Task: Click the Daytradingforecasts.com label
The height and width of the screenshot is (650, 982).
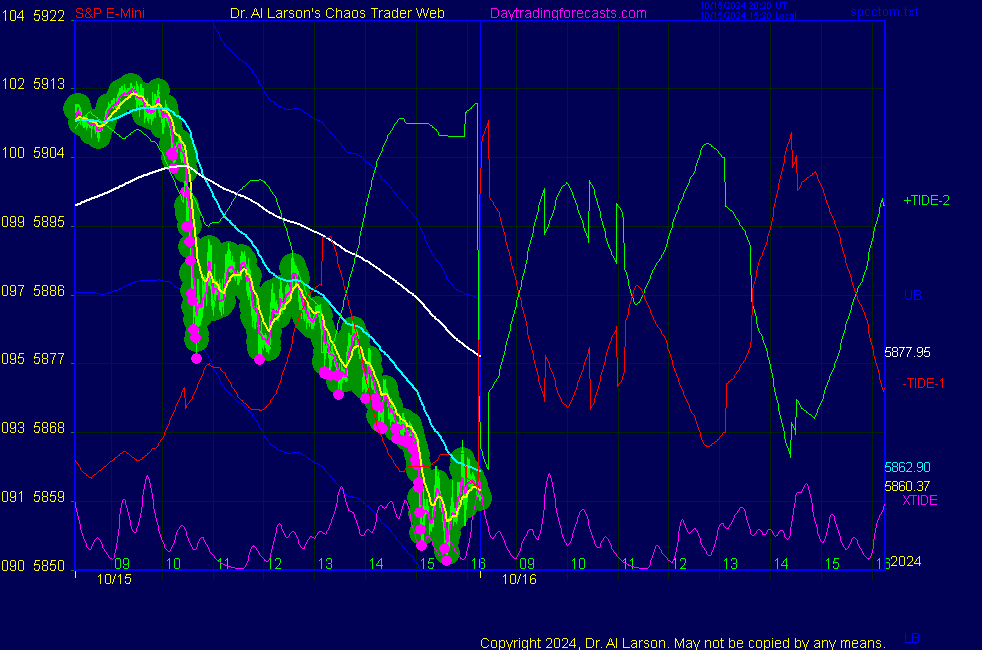Action: (568, 13)
